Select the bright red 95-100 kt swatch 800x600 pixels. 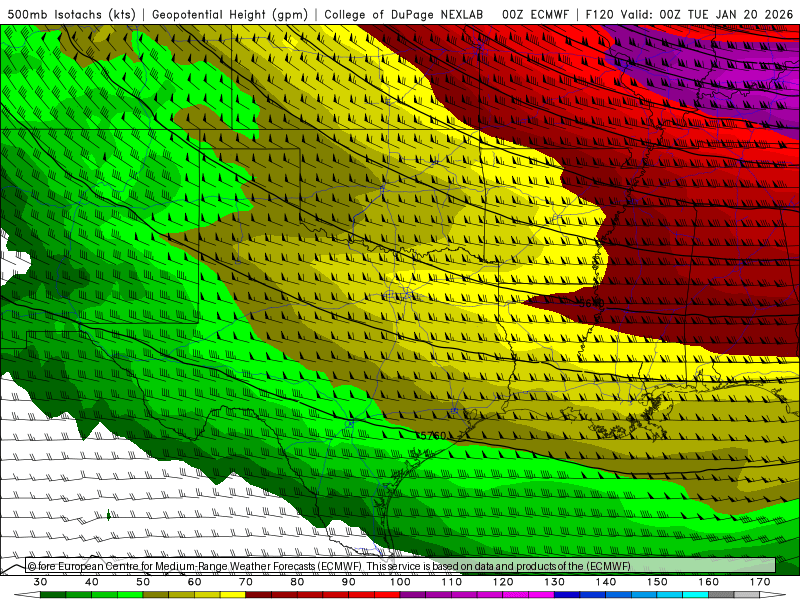coord(387,594)
